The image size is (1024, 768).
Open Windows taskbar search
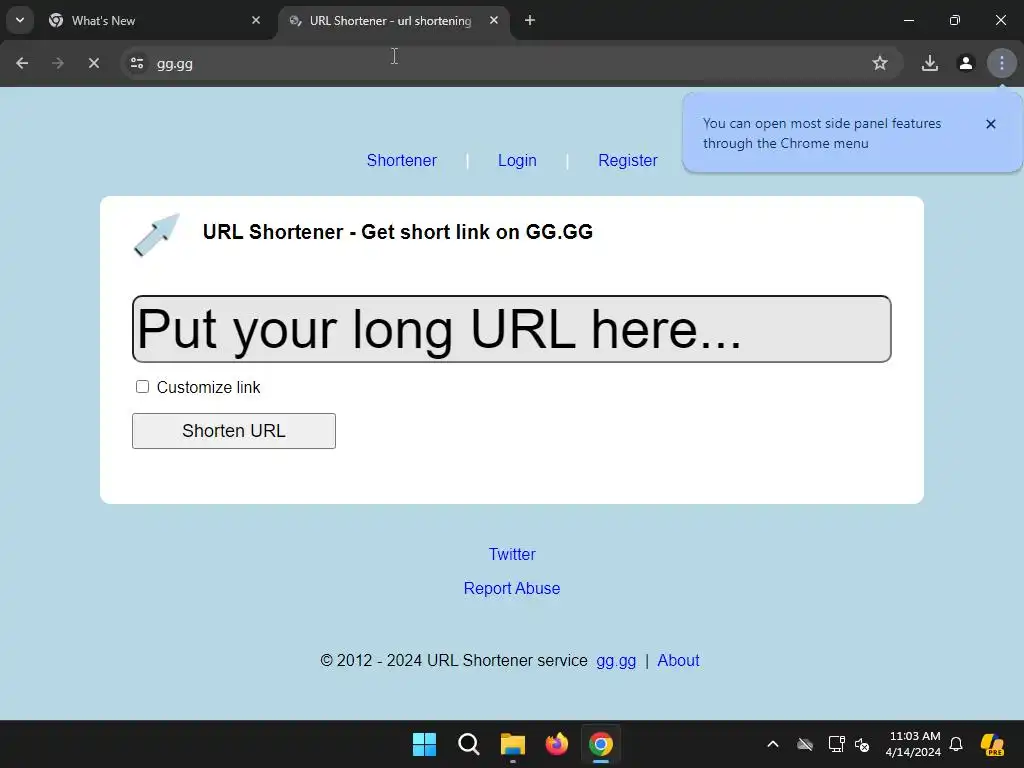[469, 744]
